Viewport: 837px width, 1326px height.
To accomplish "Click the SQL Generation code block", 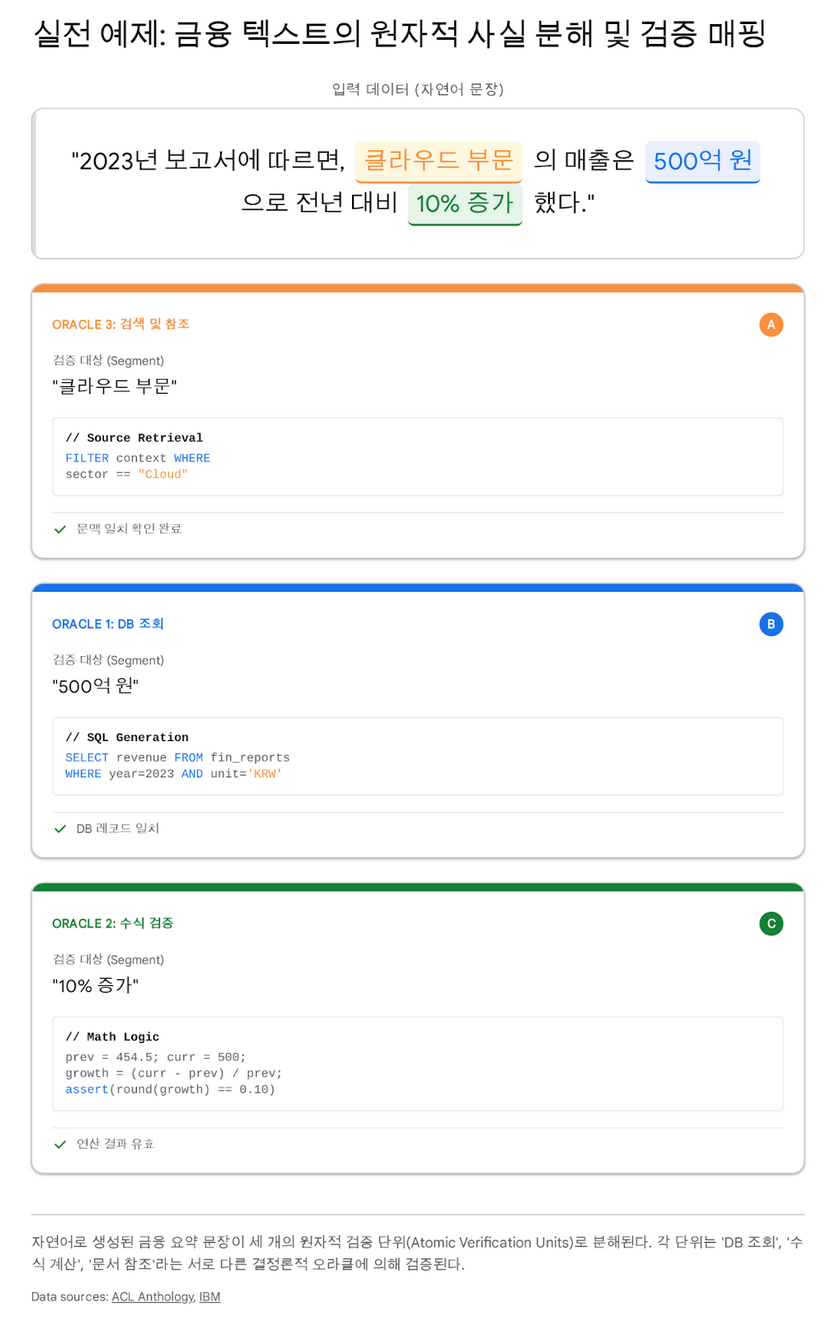I will click(x=417, y=756).
